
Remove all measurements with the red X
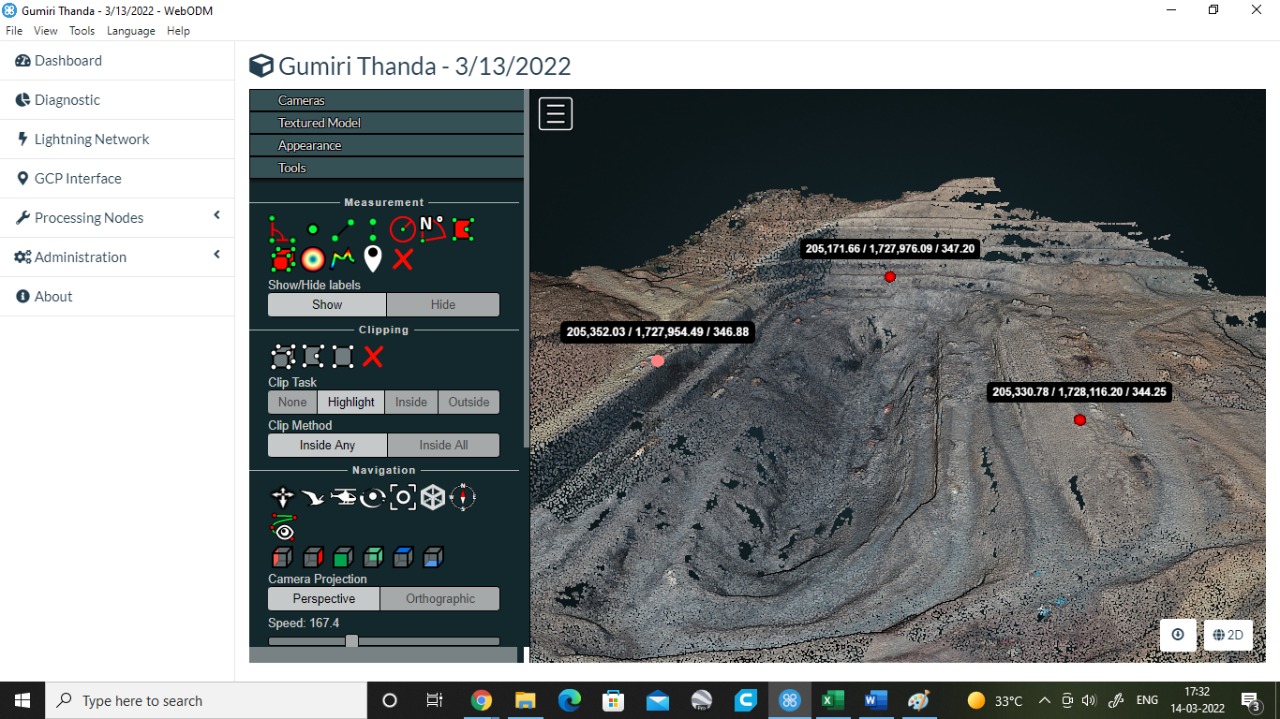(402, 258)
